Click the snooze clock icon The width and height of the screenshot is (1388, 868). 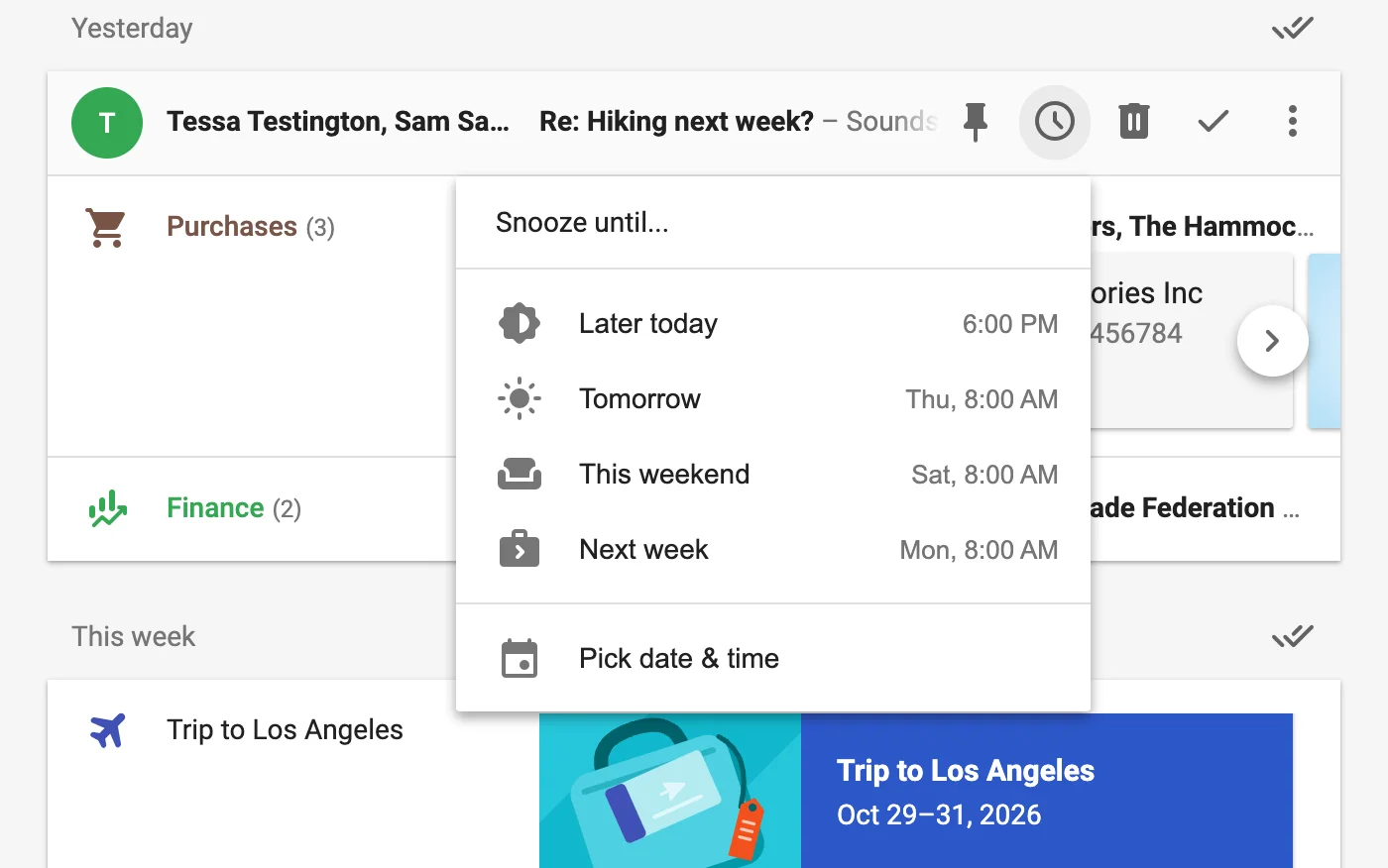pyautogui.click(x=1055, y=122)
